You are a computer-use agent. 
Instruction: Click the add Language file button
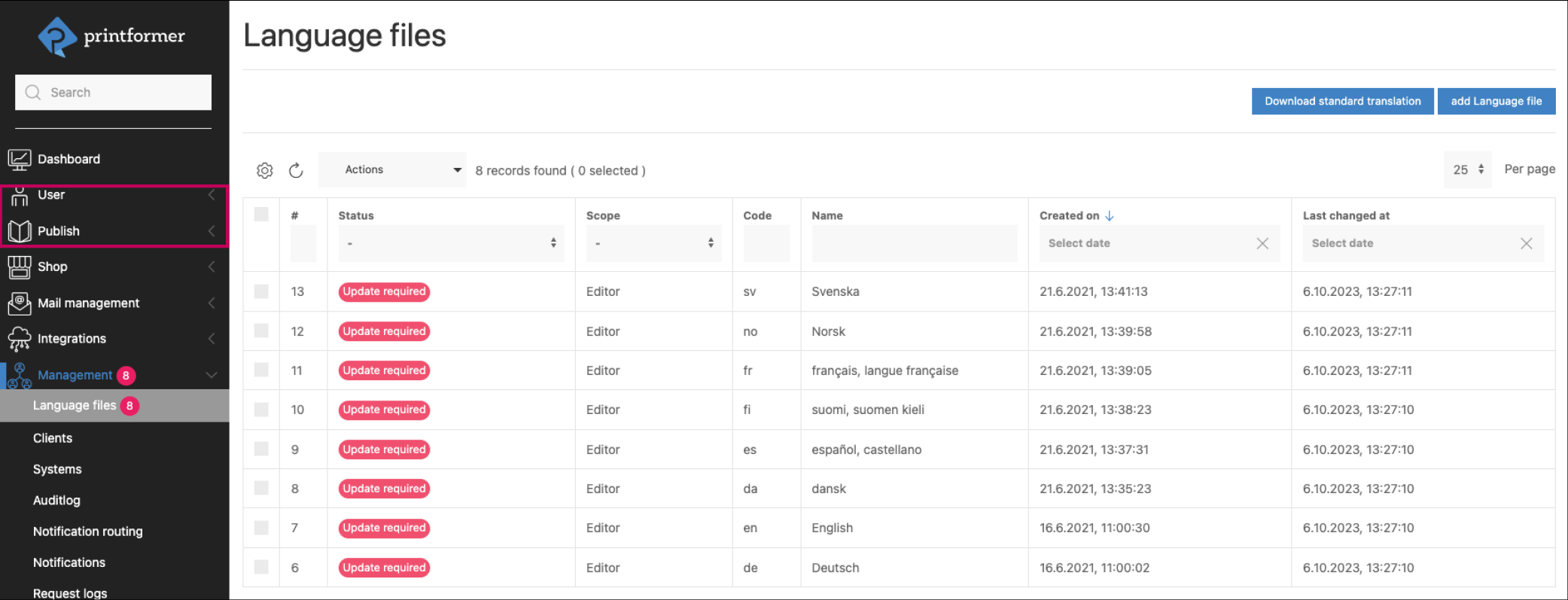1496,102
